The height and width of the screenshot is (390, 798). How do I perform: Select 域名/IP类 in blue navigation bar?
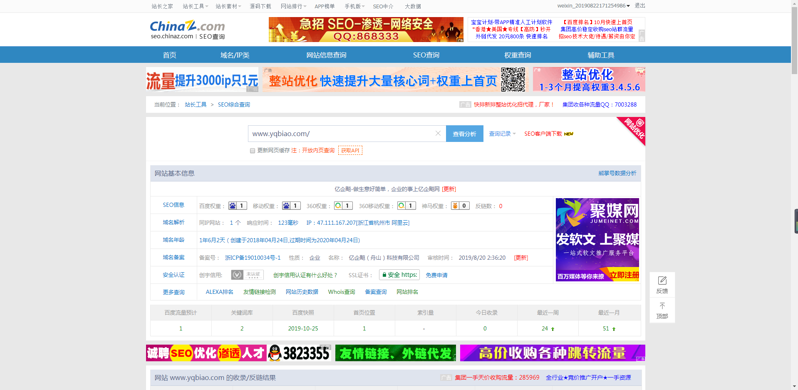click(x=235, y=55)
